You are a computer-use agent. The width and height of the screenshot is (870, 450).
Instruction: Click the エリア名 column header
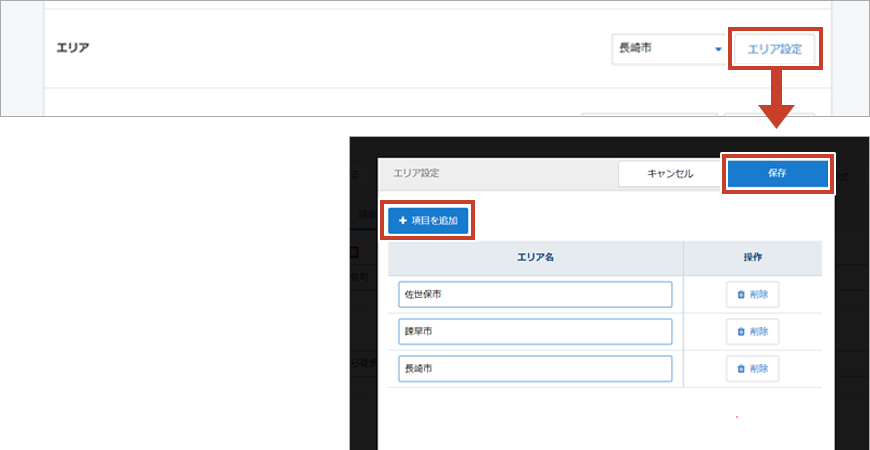535,257
